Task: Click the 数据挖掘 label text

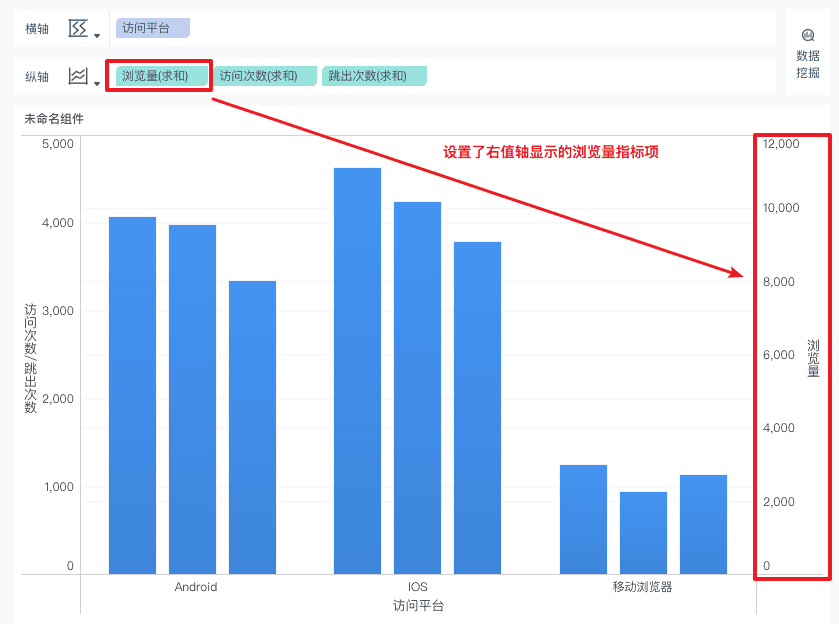Action: (808, 64)
